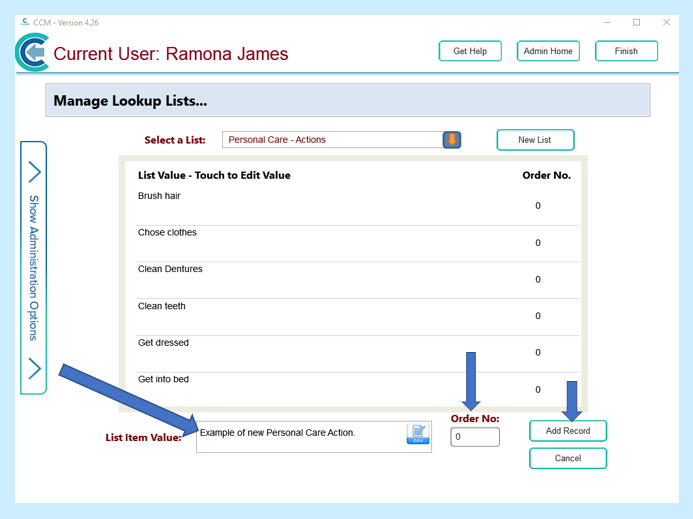The image size is (693, 519).
Task: Maximize the CCM window
Action: 636,22
